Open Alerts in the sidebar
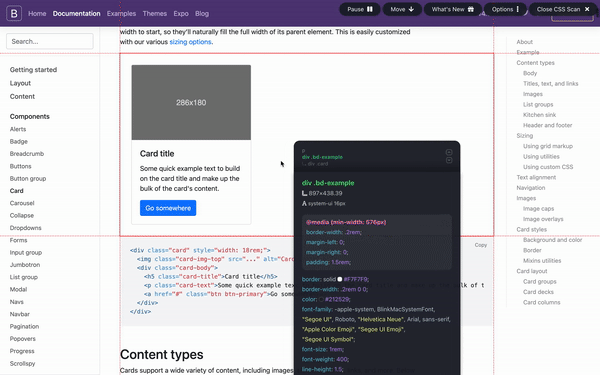Viewport: 600px width, 375px height. pos(18,129)
